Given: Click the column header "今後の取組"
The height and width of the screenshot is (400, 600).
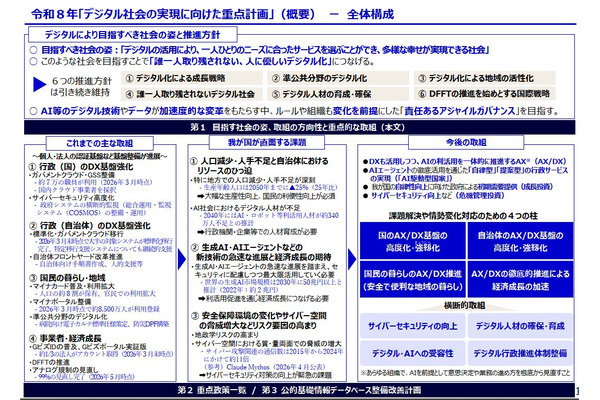Looking at the screenshot, I should tap(466, 142).
